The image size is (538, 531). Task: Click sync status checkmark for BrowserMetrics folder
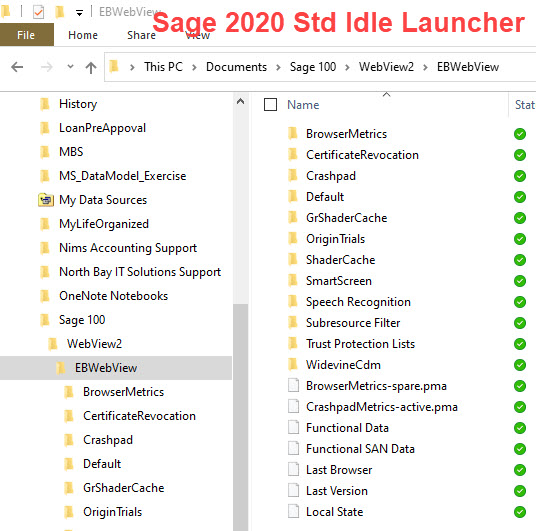coord(520,134)
